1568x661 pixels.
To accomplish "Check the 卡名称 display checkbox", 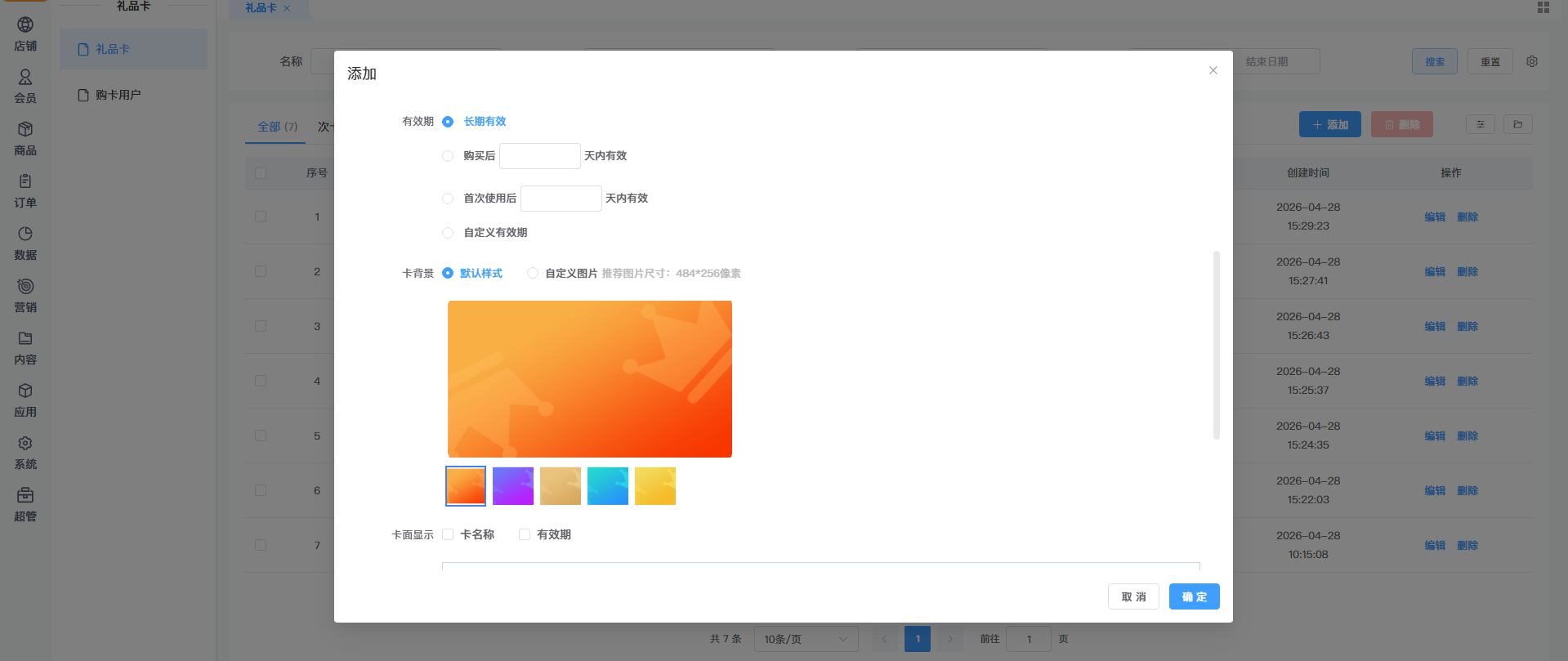I will (448, 534).
